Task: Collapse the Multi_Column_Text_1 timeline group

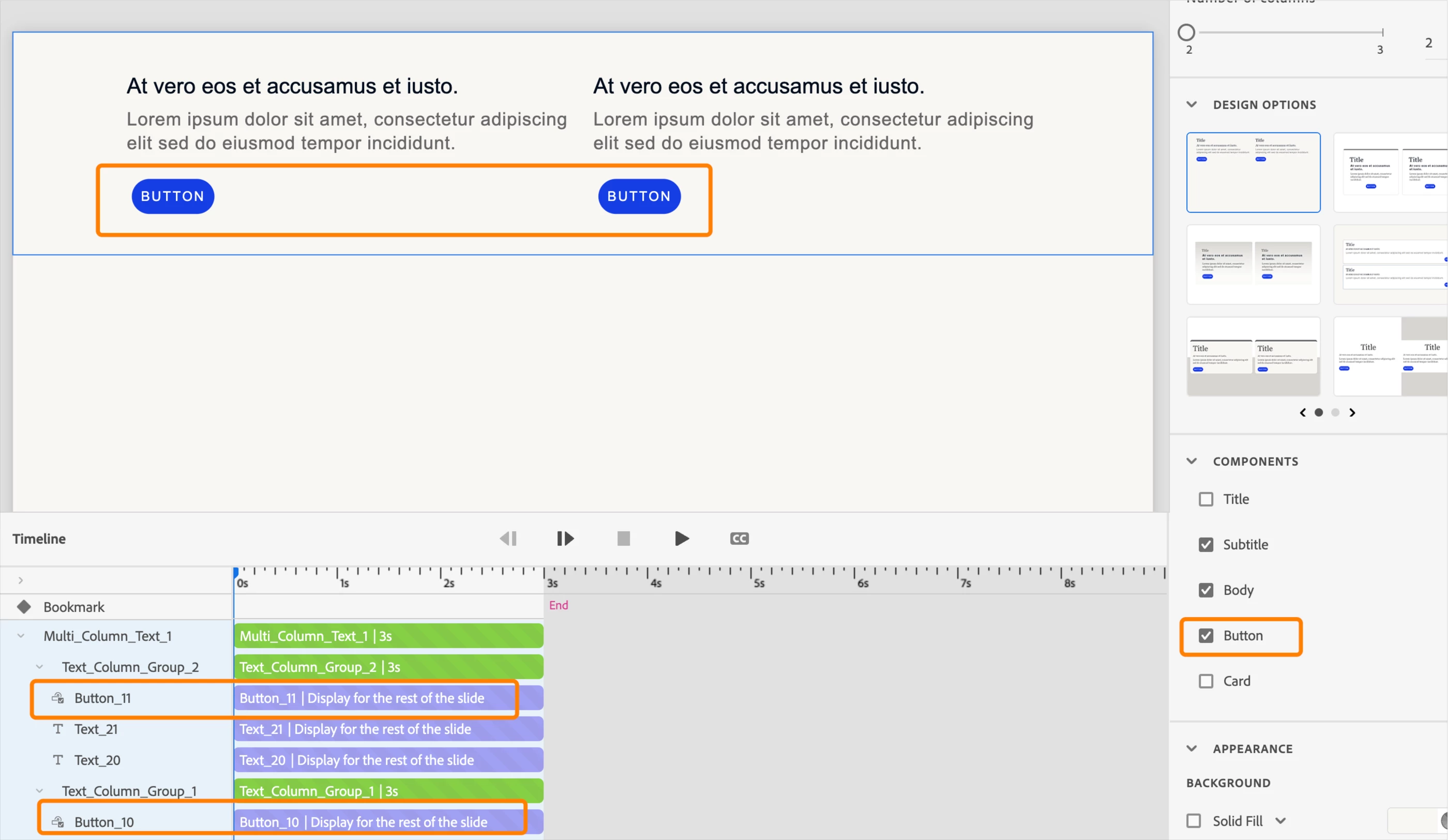Action: pyautogui.click(x=21, y=636)
